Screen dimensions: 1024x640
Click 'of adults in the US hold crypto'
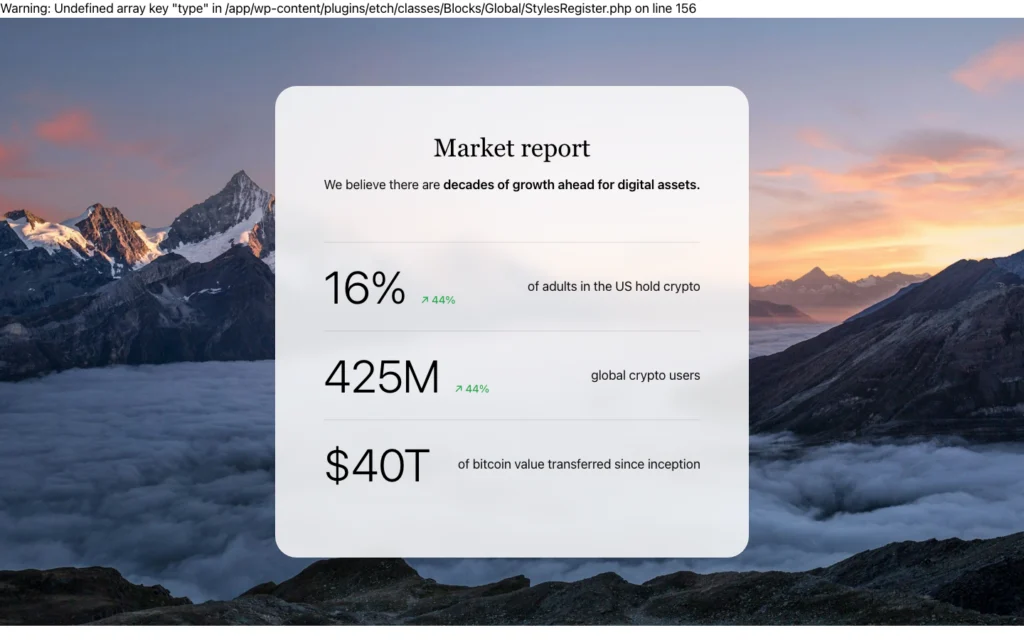613,287
